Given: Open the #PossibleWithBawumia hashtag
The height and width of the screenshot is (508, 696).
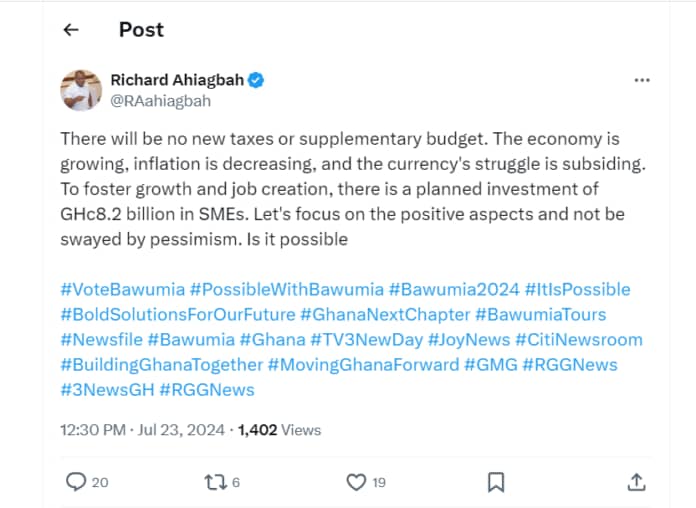Looking at the screenshot, I should [x=286, y=290].
